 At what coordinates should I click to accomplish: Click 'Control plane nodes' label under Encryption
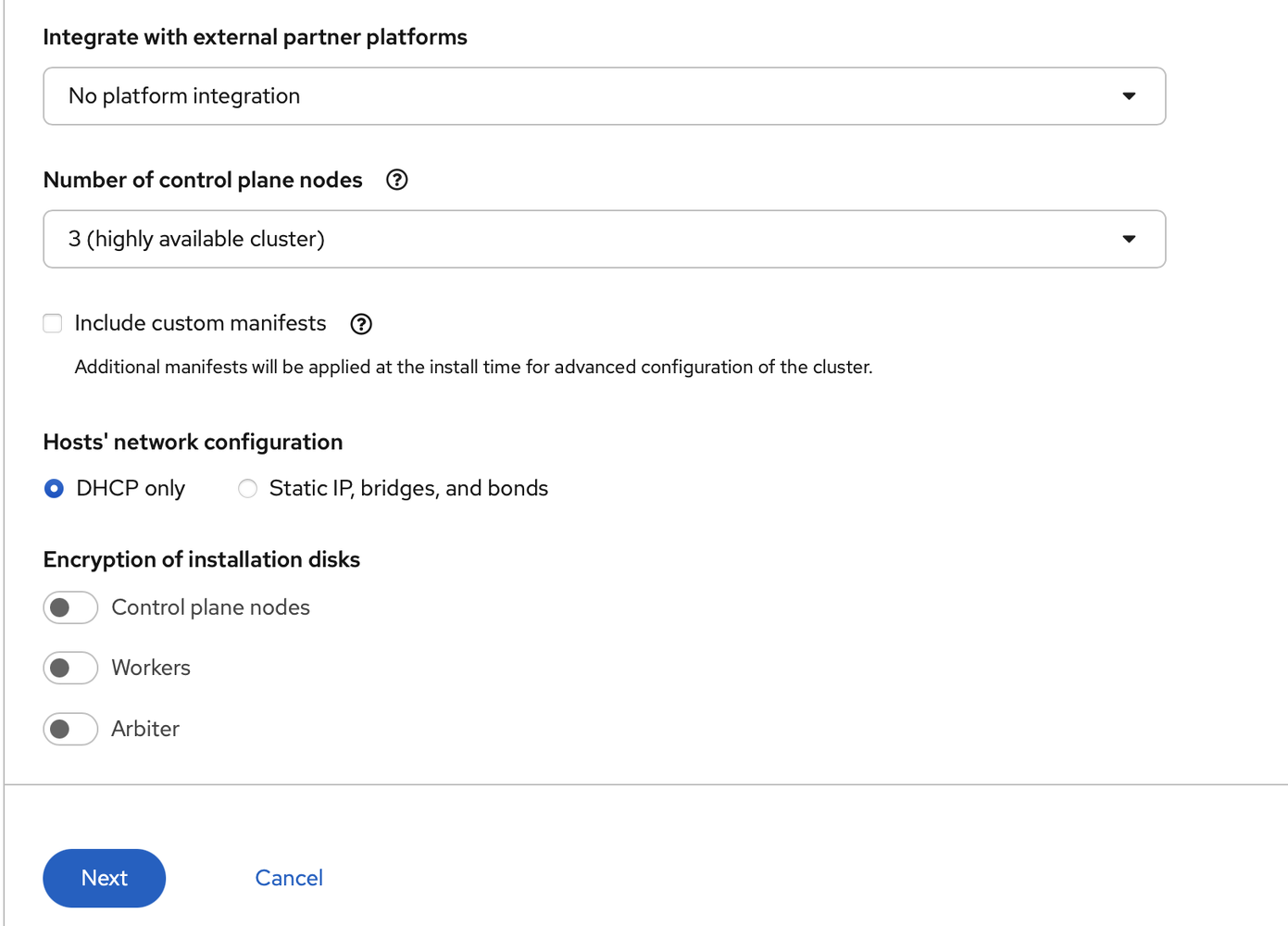point(210,607)
